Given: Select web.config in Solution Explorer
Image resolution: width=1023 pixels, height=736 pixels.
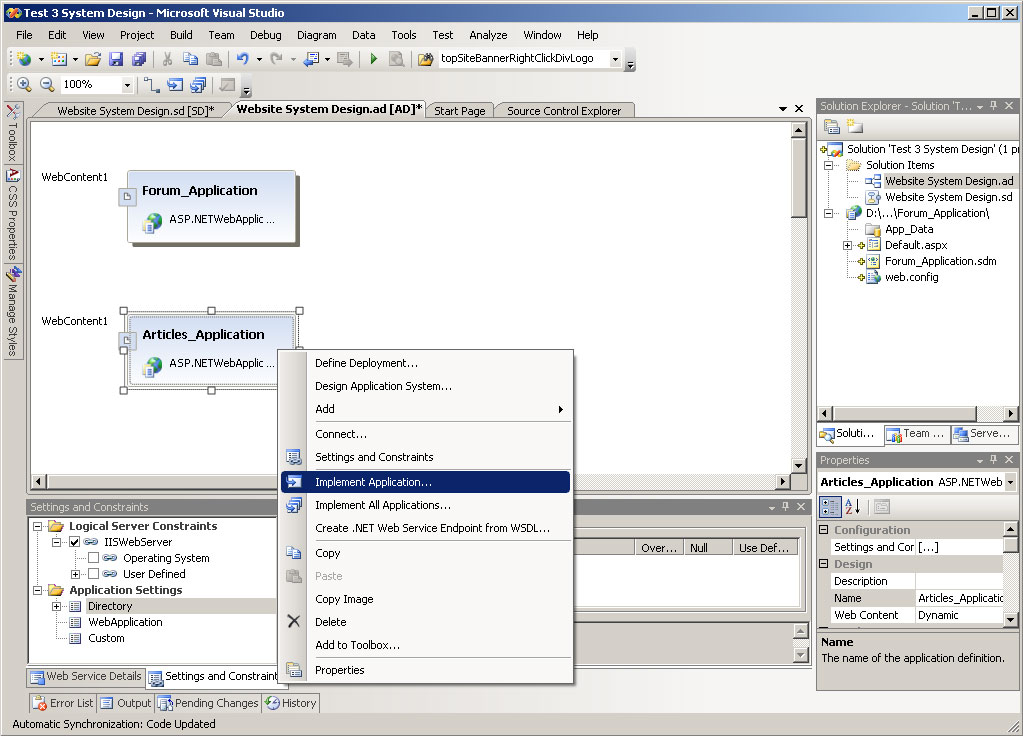Looking at the screenshot, I should (911, 277).
